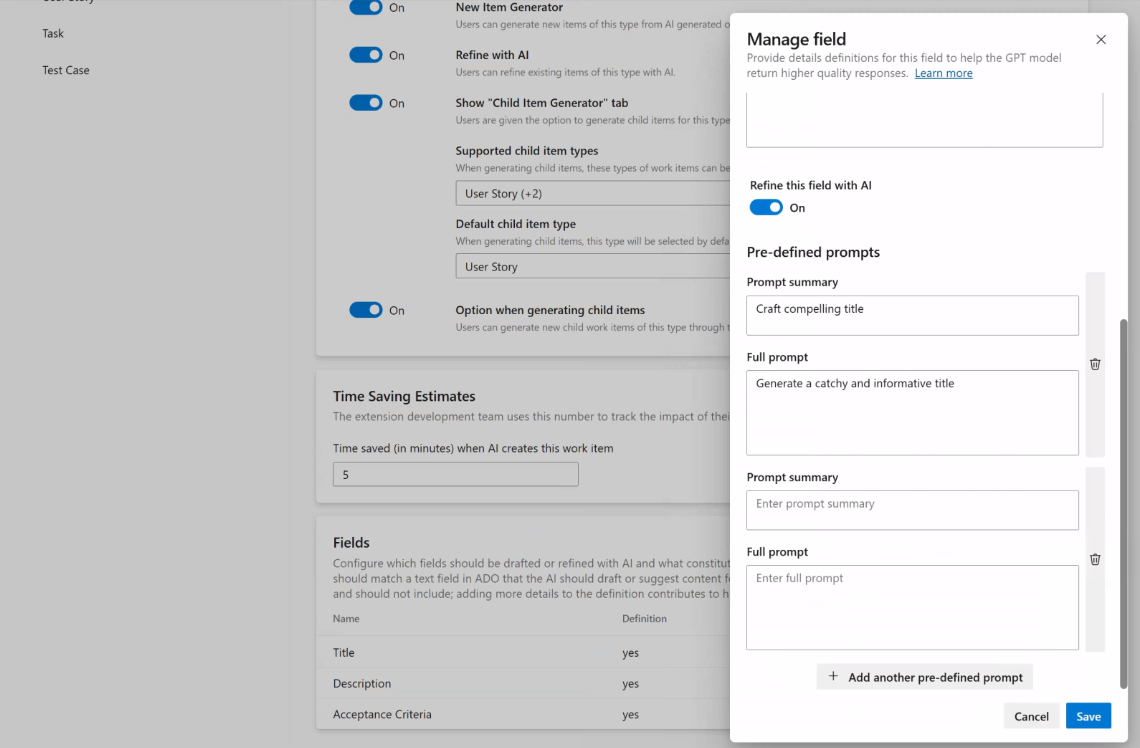Click the 'Enter prompt summary' input field
The image size is (1140, 748).
(x=912, y=510)
